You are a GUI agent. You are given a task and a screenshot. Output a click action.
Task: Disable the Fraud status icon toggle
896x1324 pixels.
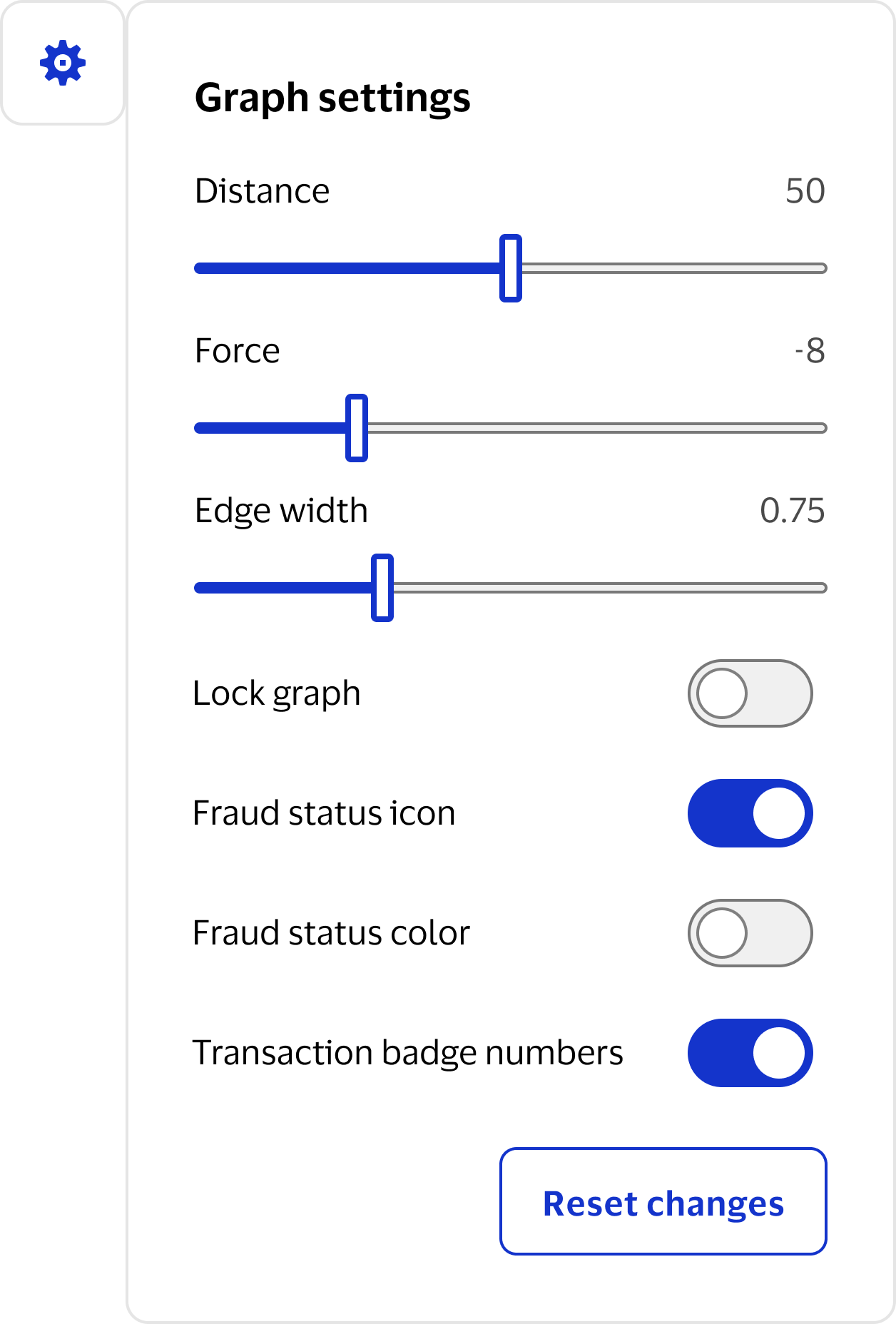(x=750, y=812)
